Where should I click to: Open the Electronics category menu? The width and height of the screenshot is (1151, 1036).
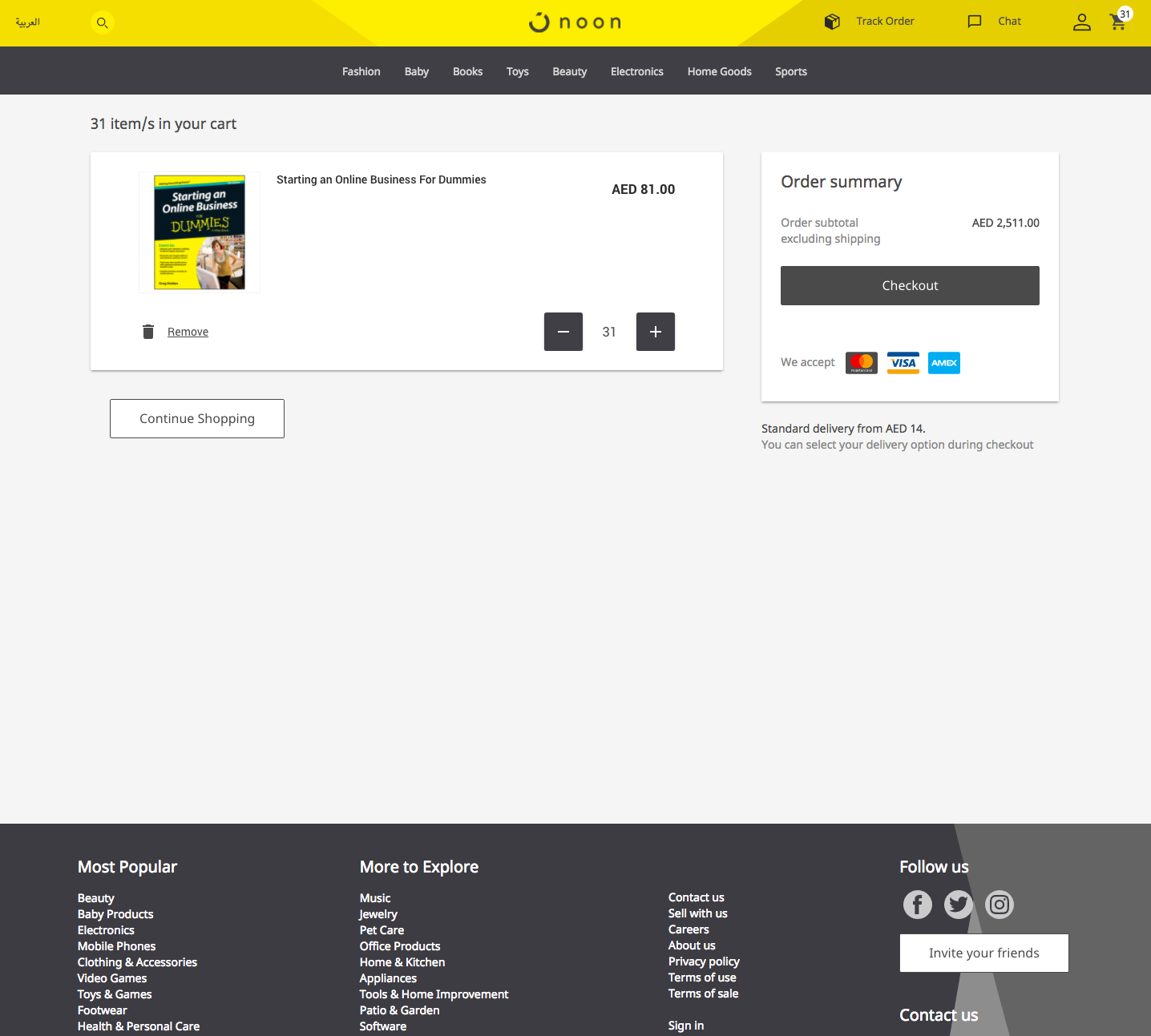637,71
